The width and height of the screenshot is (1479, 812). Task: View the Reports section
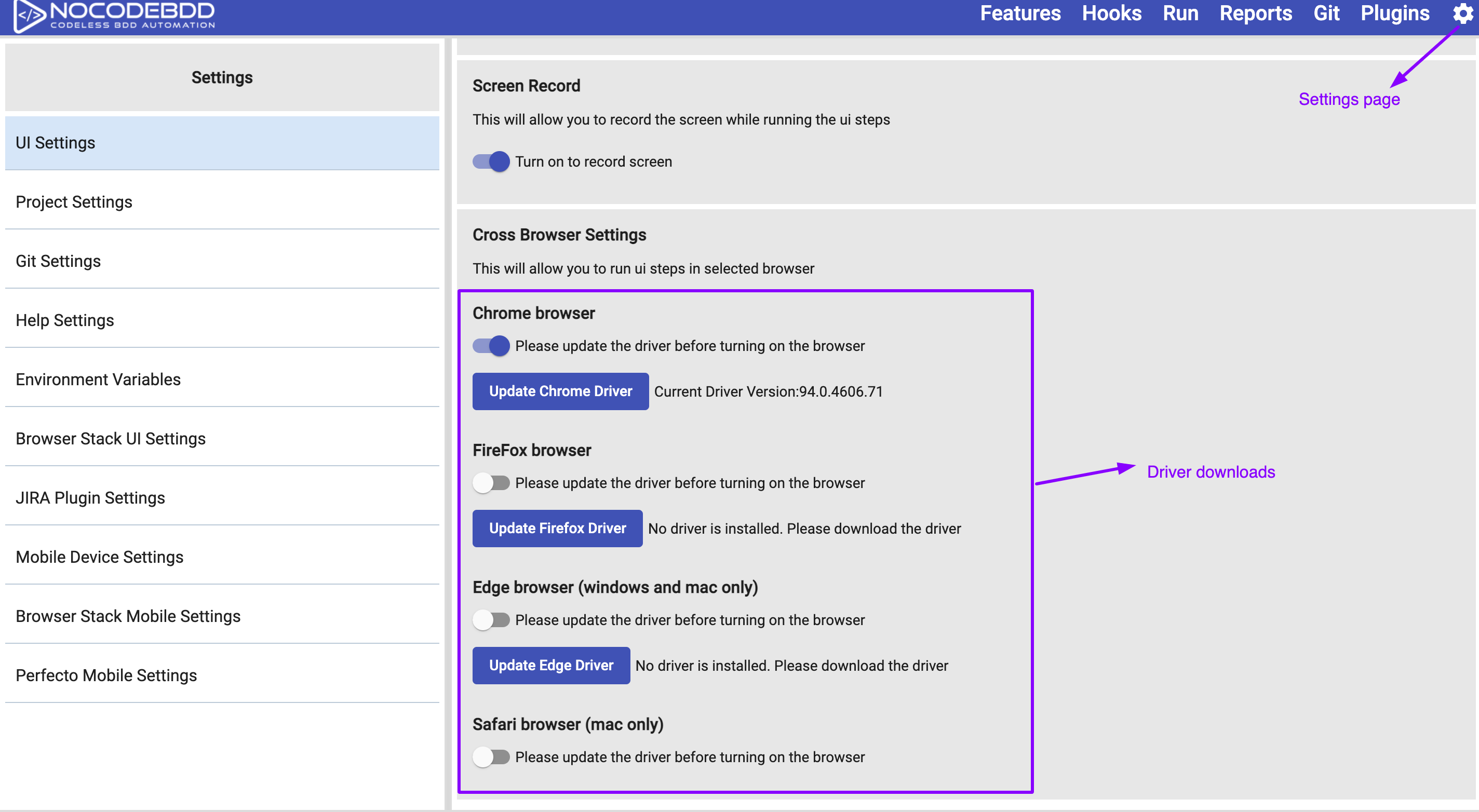(1256, 13)
